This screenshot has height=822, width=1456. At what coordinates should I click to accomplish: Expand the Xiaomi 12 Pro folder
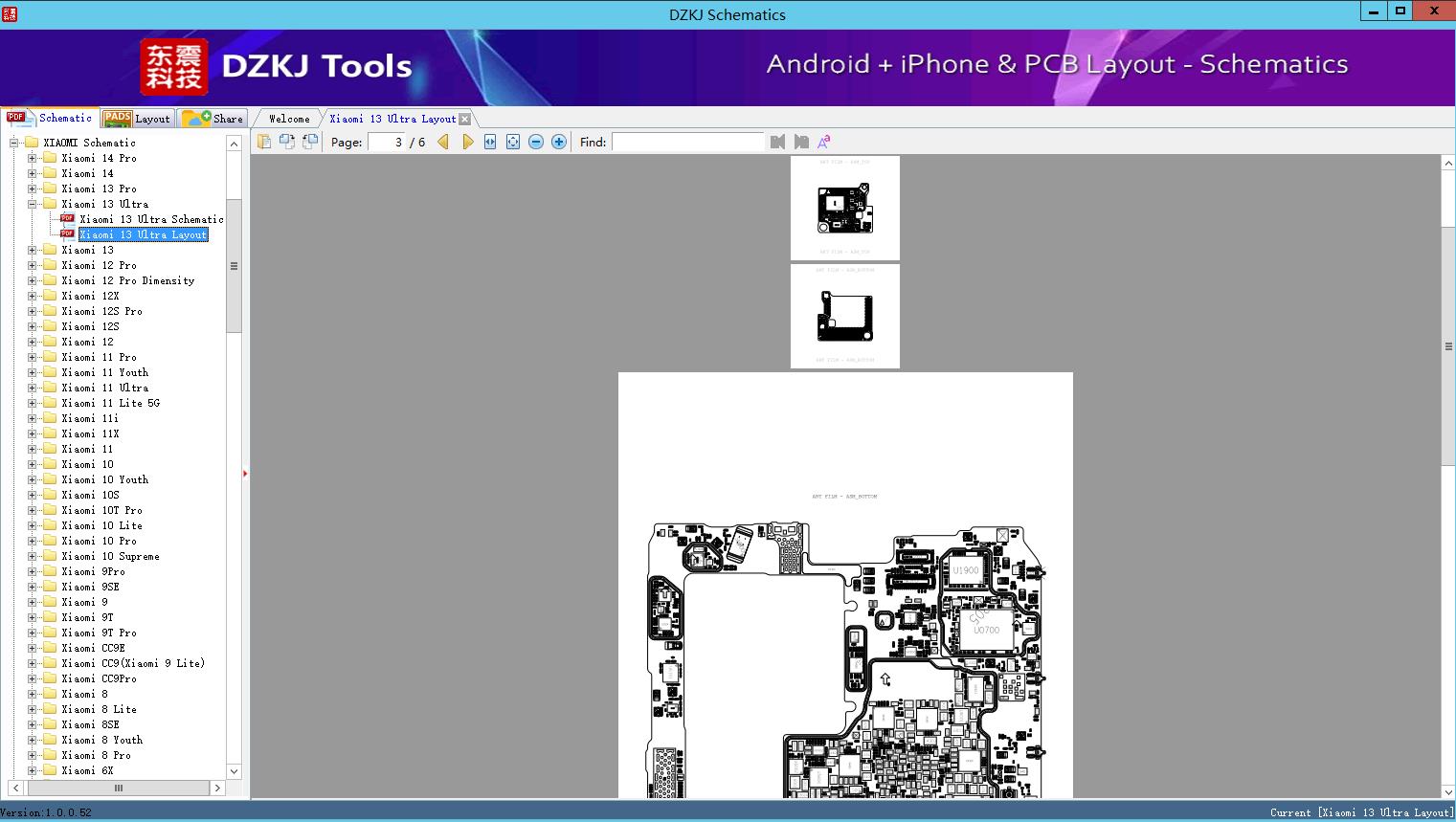(x=32, y=265)
